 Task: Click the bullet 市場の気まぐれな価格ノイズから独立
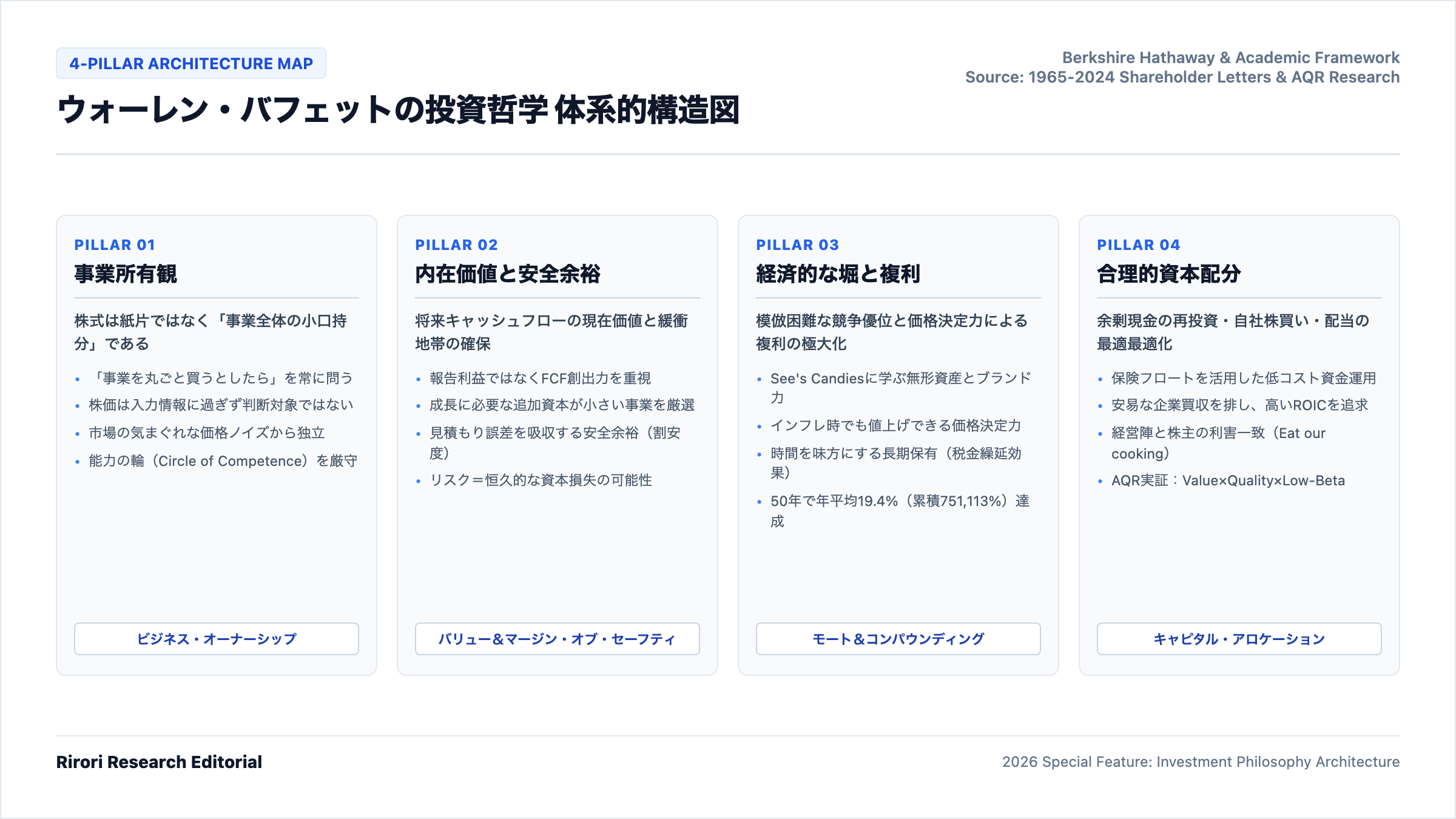tap(207, 433)
